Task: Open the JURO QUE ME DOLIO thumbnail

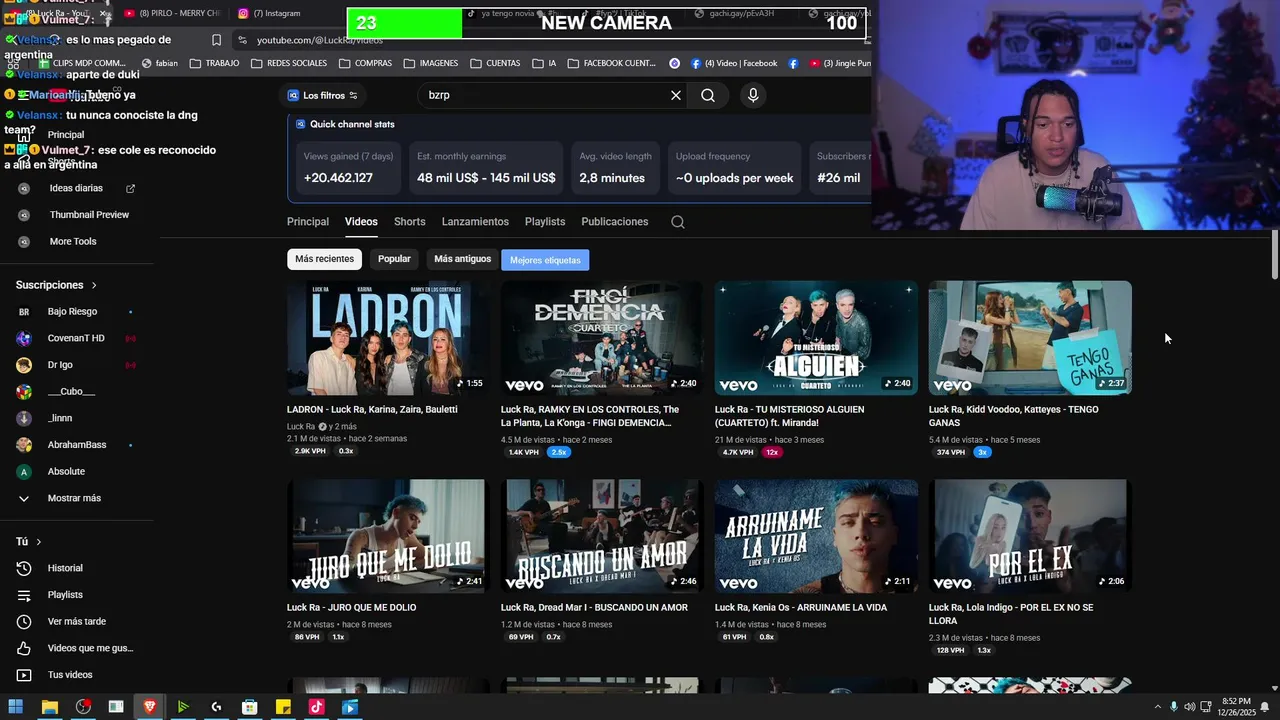Action: (x=388, y=536)
